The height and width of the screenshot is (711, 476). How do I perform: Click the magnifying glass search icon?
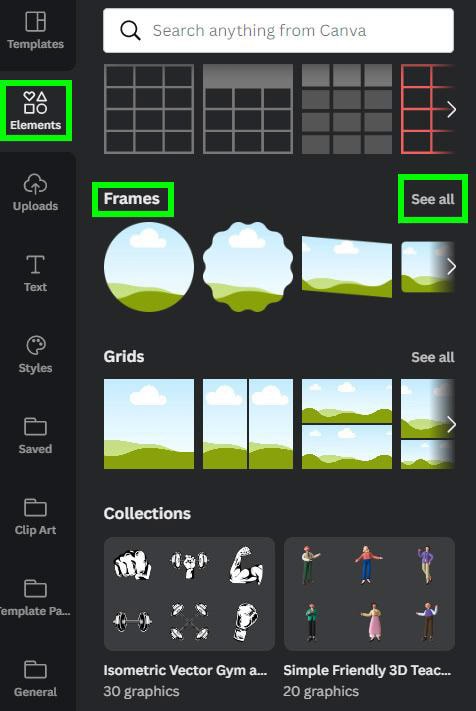[130, 31]
